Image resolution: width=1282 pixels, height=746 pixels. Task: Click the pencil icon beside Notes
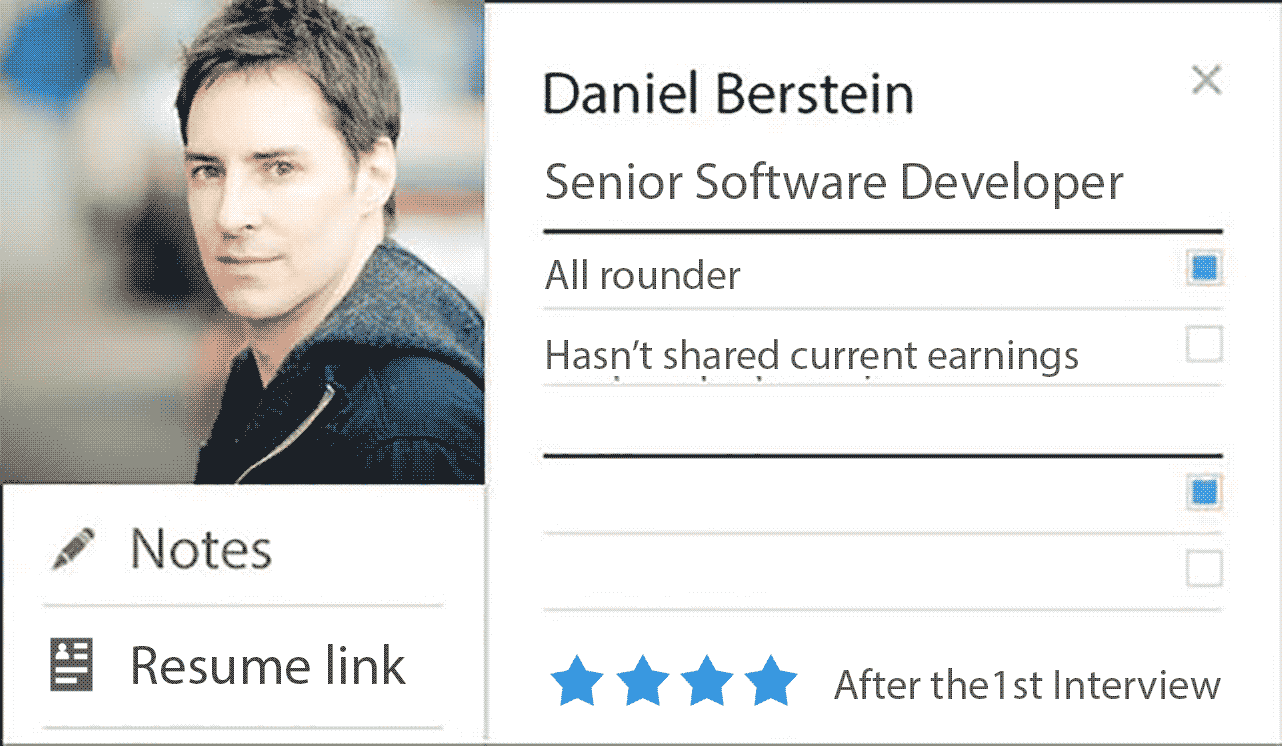[73, 550]
